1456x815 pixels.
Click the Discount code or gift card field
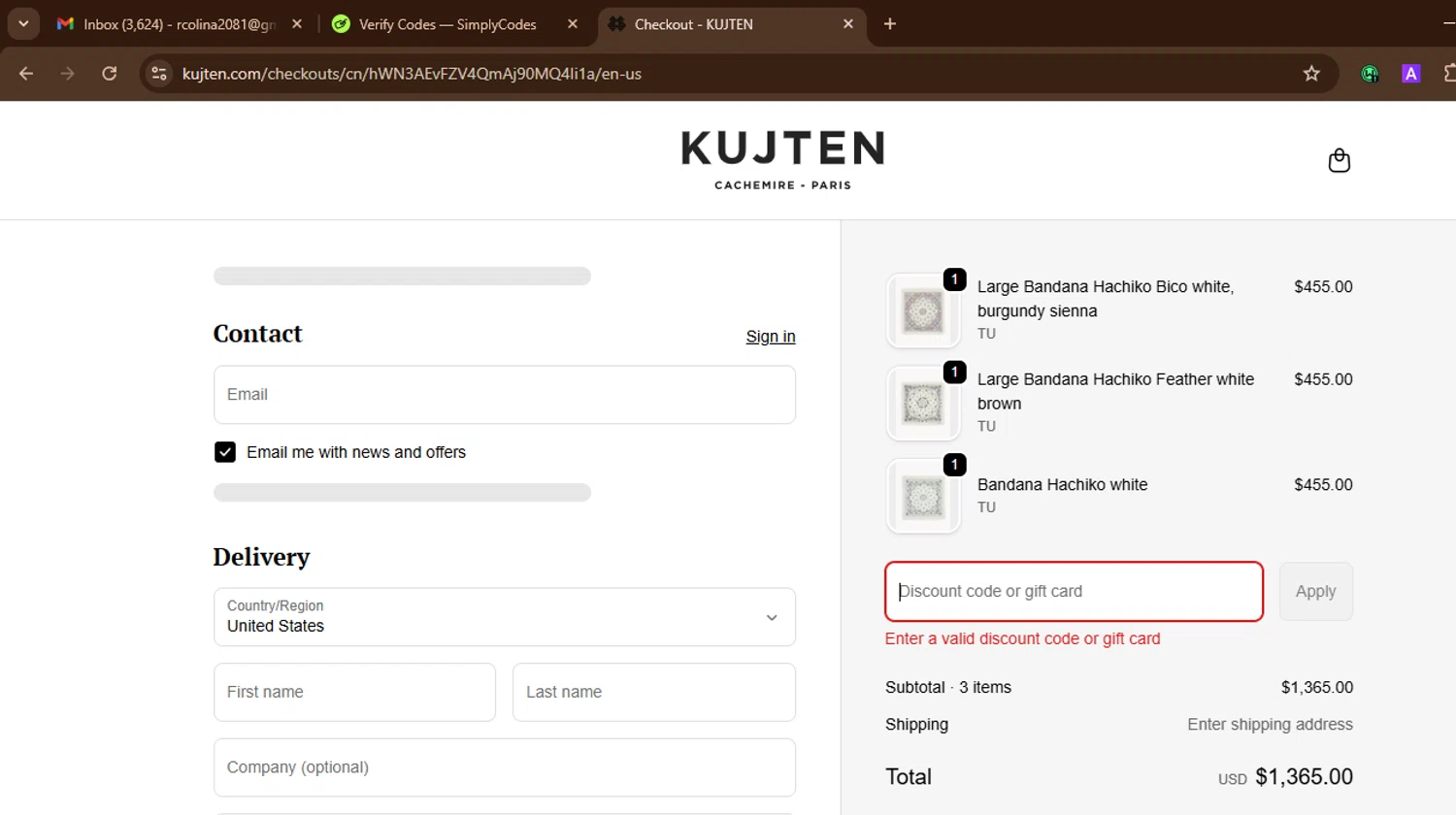(1074, 592)
